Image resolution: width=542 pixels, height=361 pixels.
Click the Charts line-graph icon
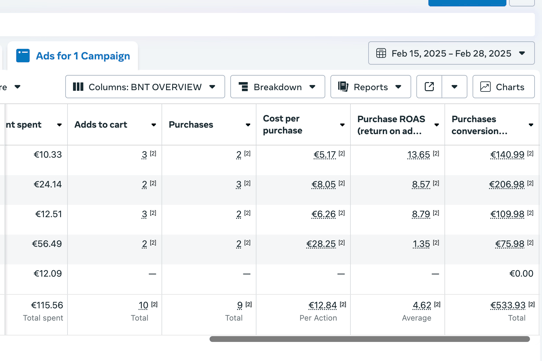[485, 87]
